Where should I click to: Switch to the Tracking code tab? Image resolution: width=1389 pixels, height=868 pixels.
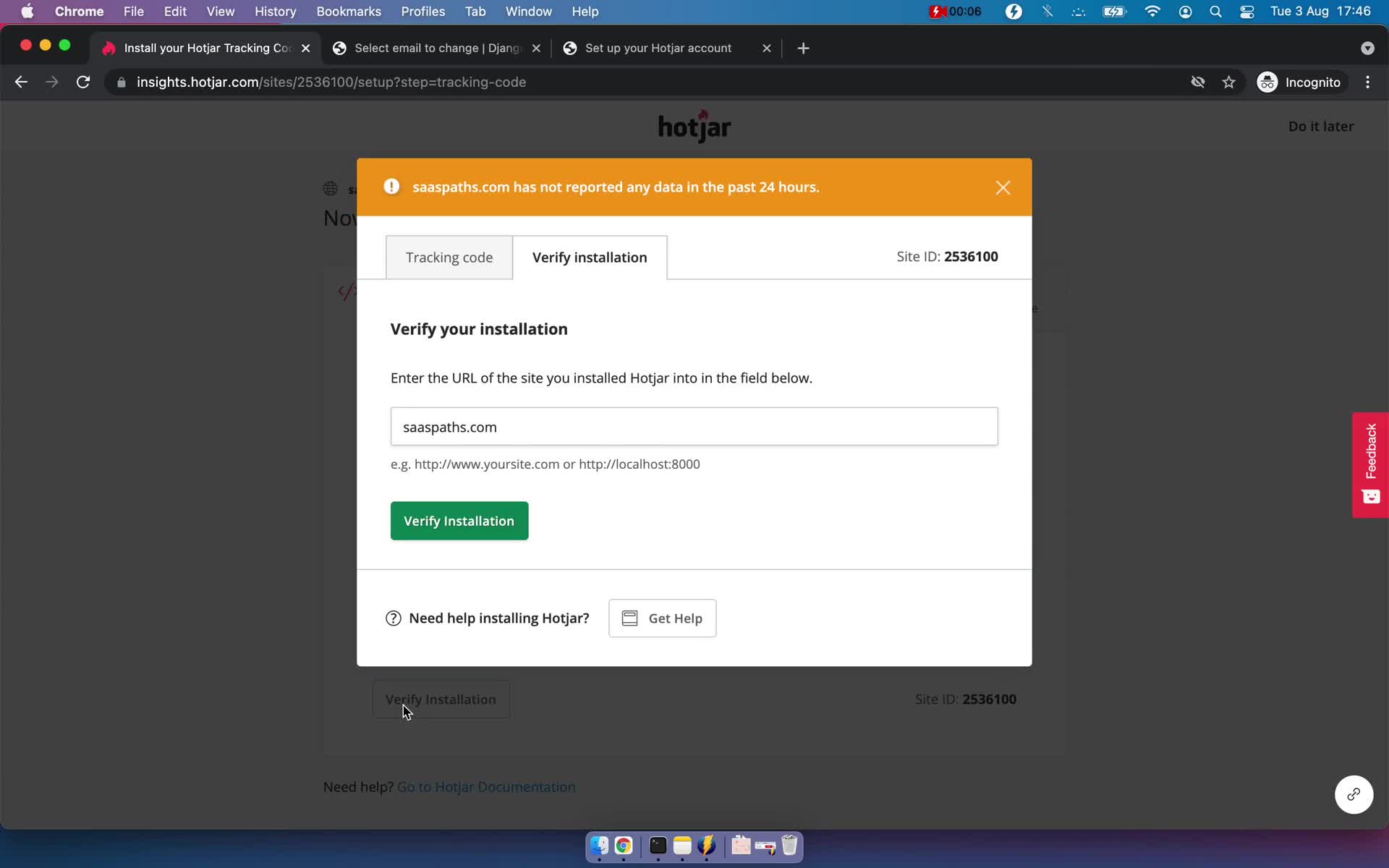coord(449,257)
